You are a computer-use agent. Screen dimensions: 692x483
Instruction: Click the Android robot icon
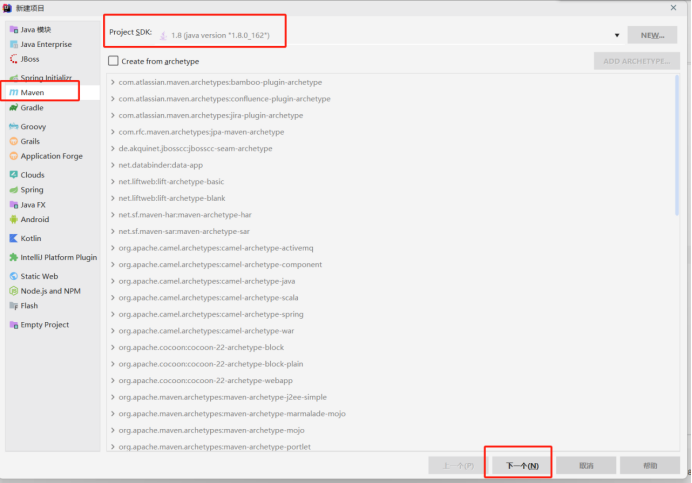point(14,219)
